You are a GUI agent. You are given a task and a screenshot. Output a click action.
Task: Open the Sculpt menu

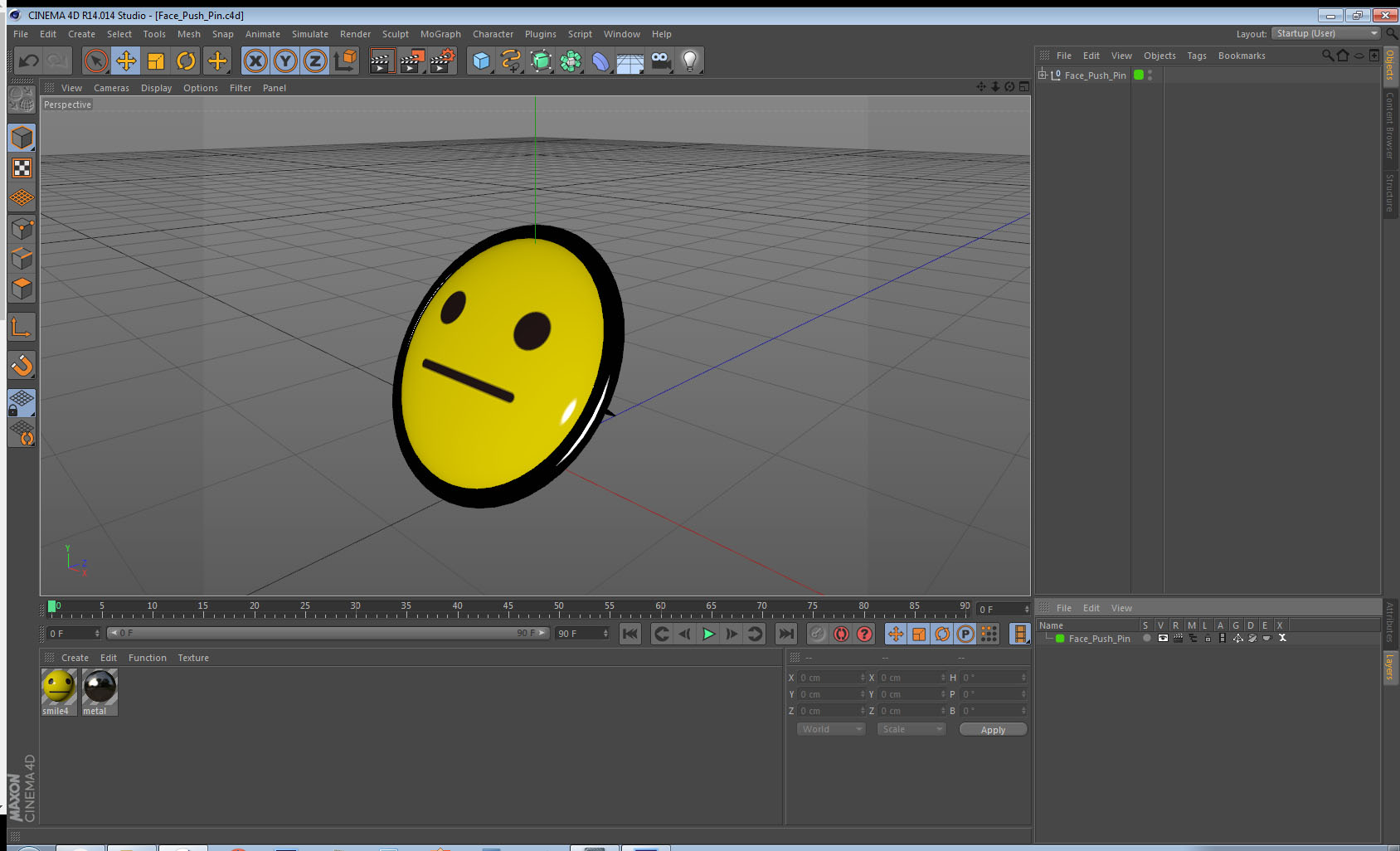point(395,34)
